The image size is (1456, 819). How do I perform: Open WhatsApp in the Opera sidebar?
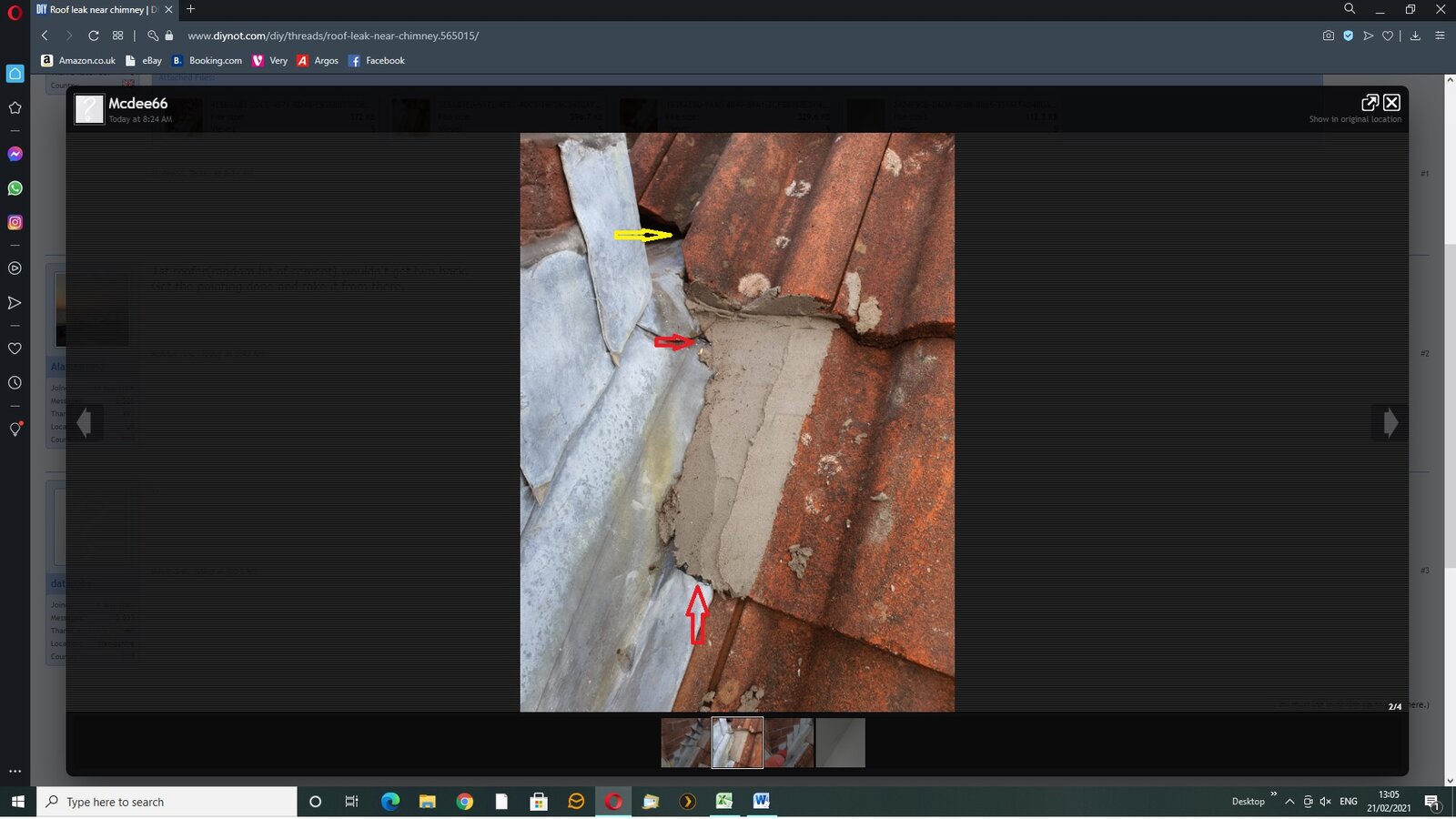click(15, 188)
